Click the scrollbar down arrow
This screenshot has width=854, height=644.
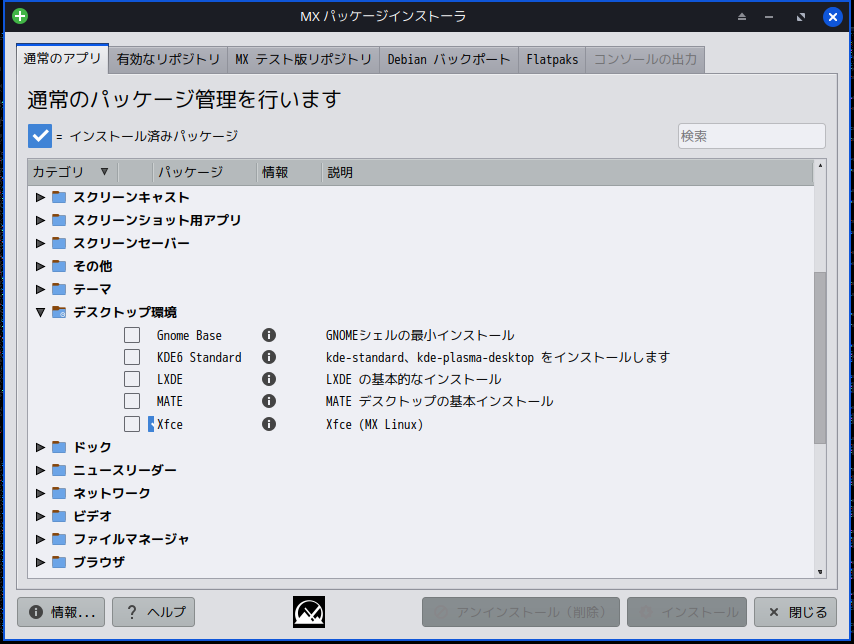click(x=820, y=572)
